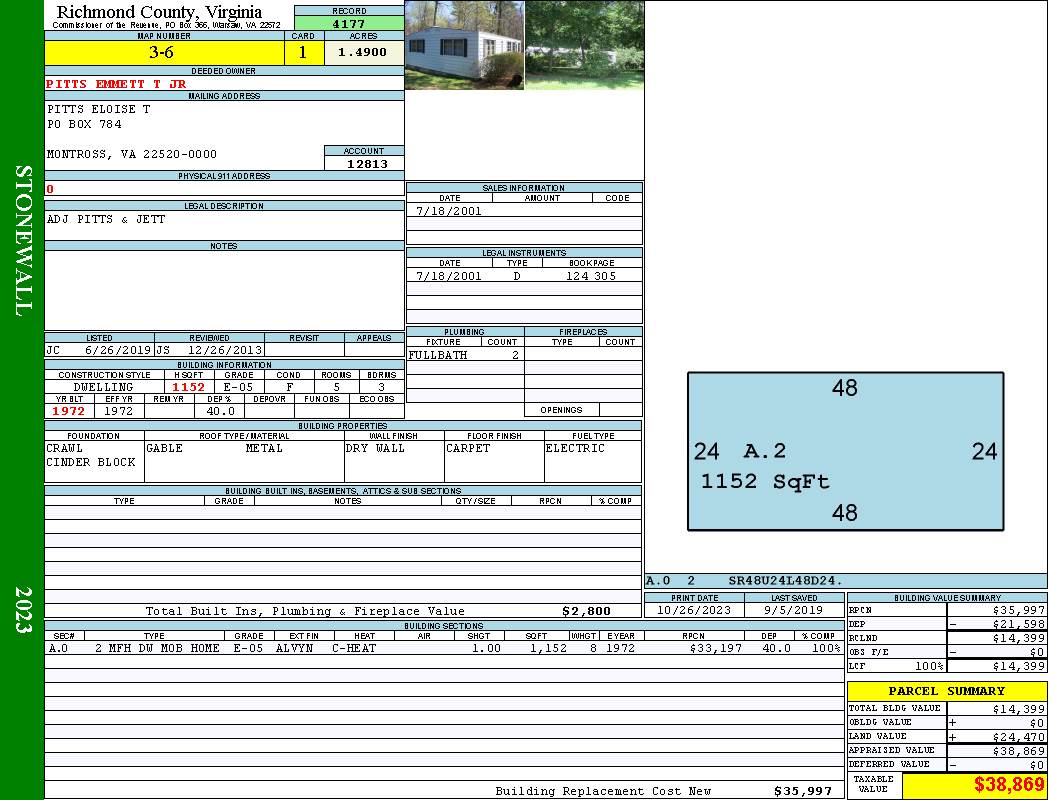
Task: Select account number 12813
Action: click(367, 163)
